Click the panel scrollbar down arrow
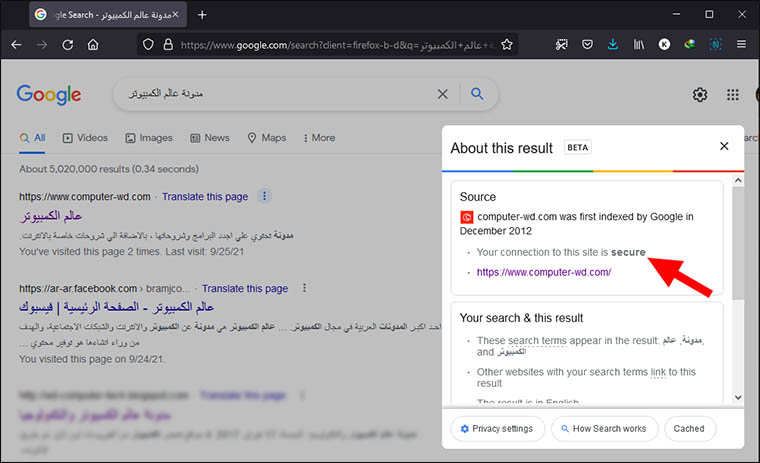The height and width of the screenshot is (463, 760). 738,398
